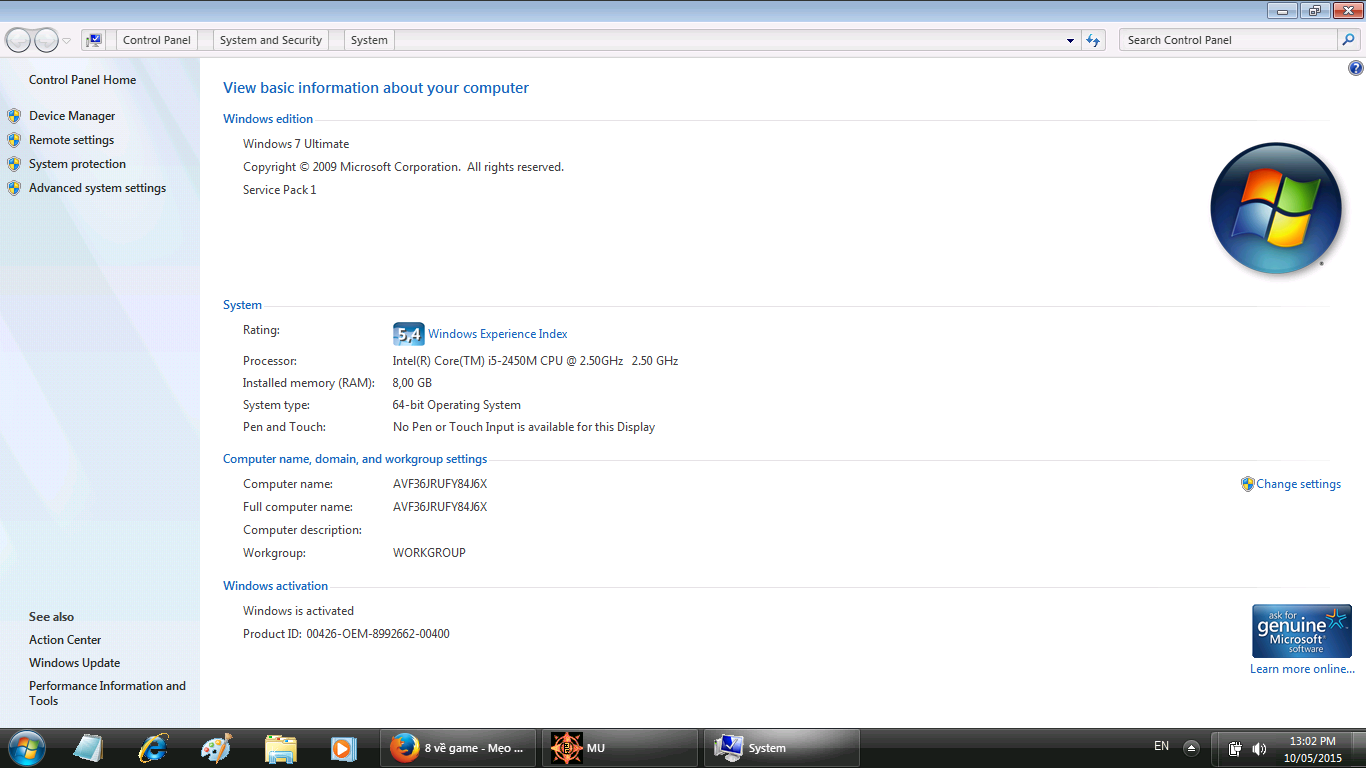Open Windows Explorer folder icon on taskbar

coord(280,748)
